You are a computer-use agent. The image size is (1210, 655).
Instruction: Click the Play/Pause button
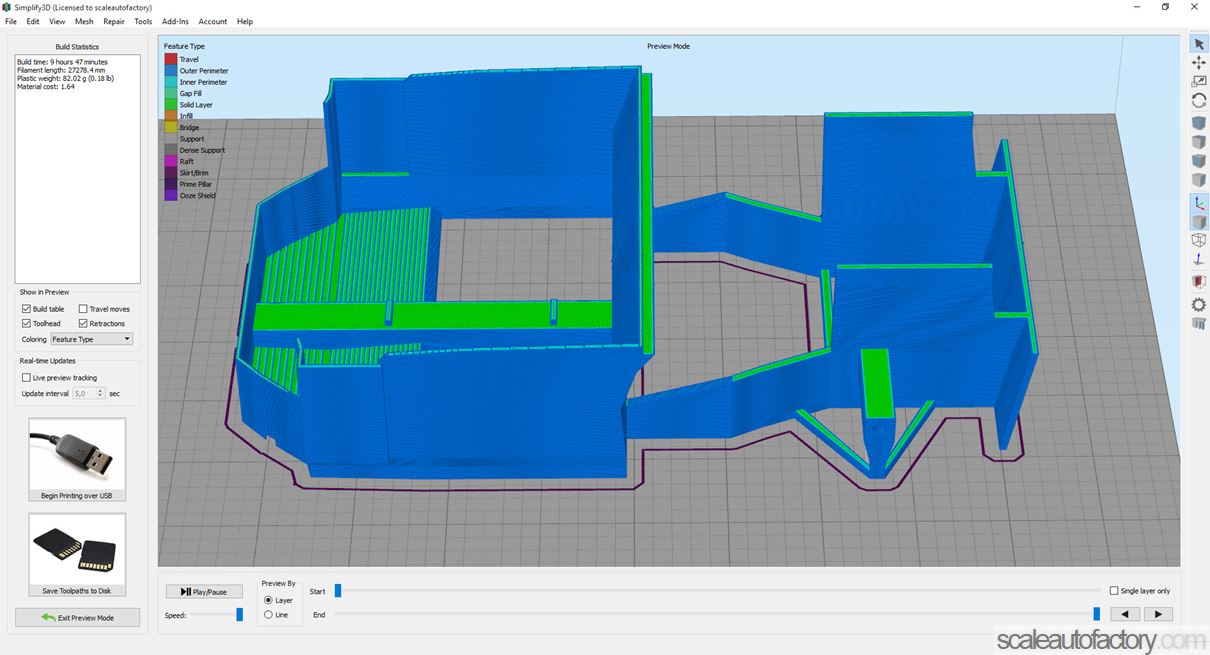204,592
